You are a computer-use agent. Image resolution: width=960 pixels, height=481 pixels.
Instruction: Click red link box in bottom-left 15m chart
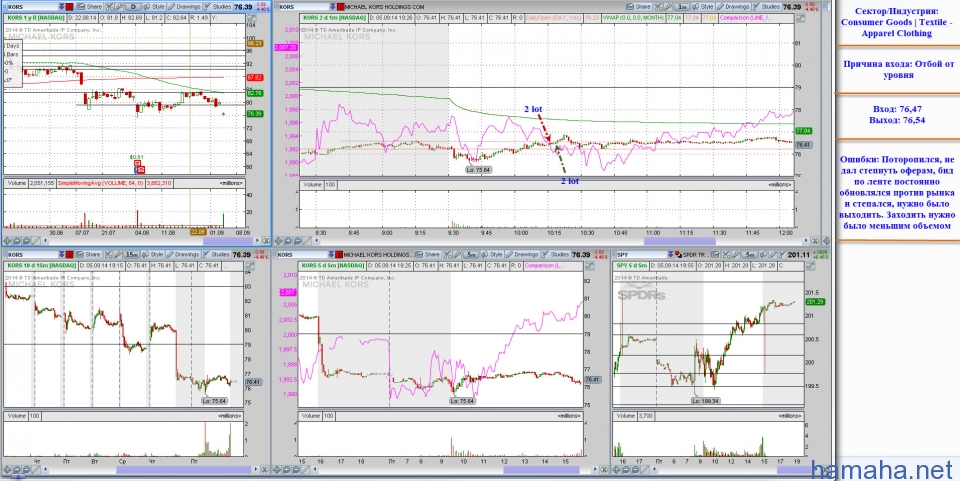coord(69,255)
